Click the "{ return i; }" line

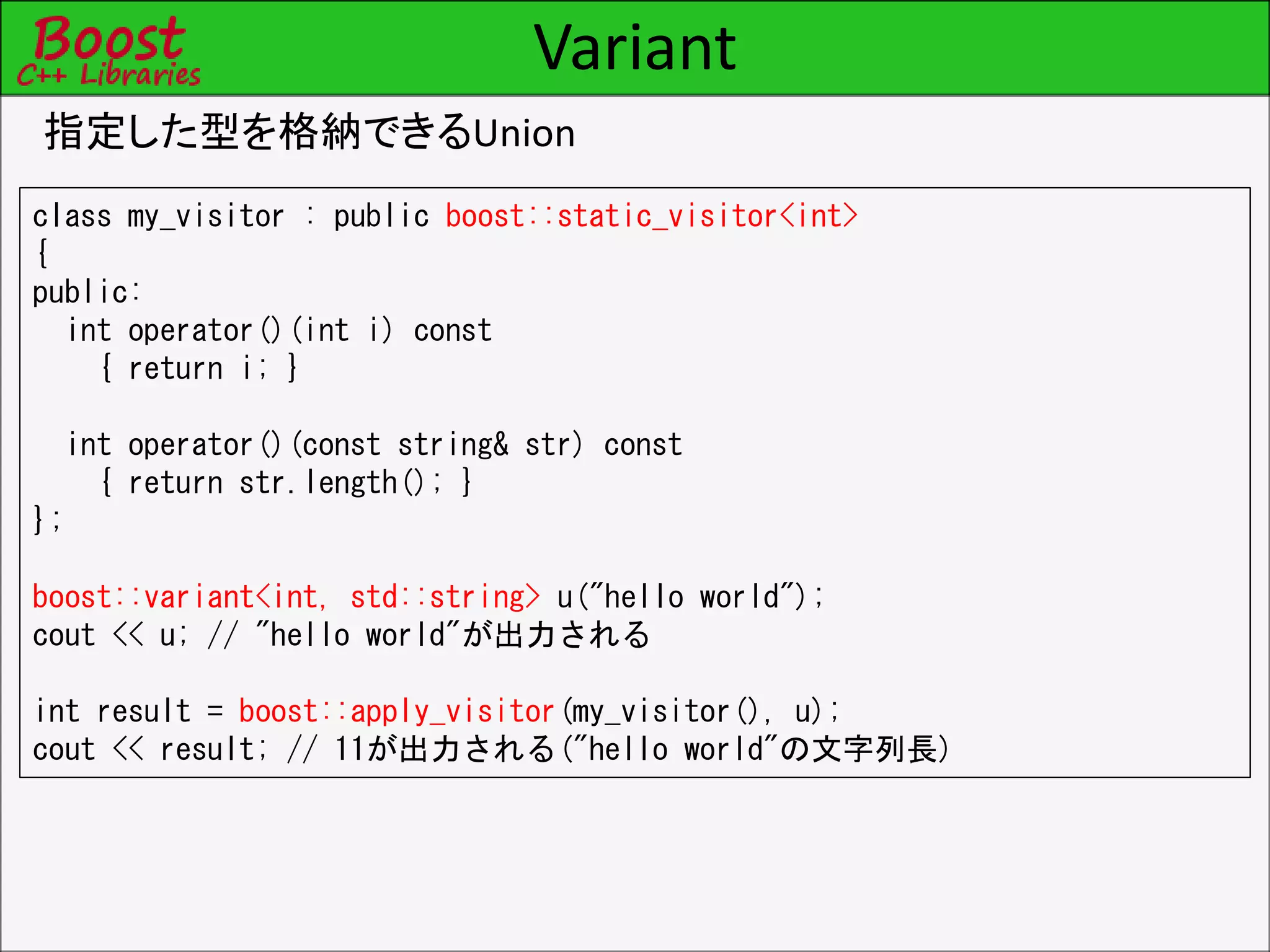(x=199, y=368)
